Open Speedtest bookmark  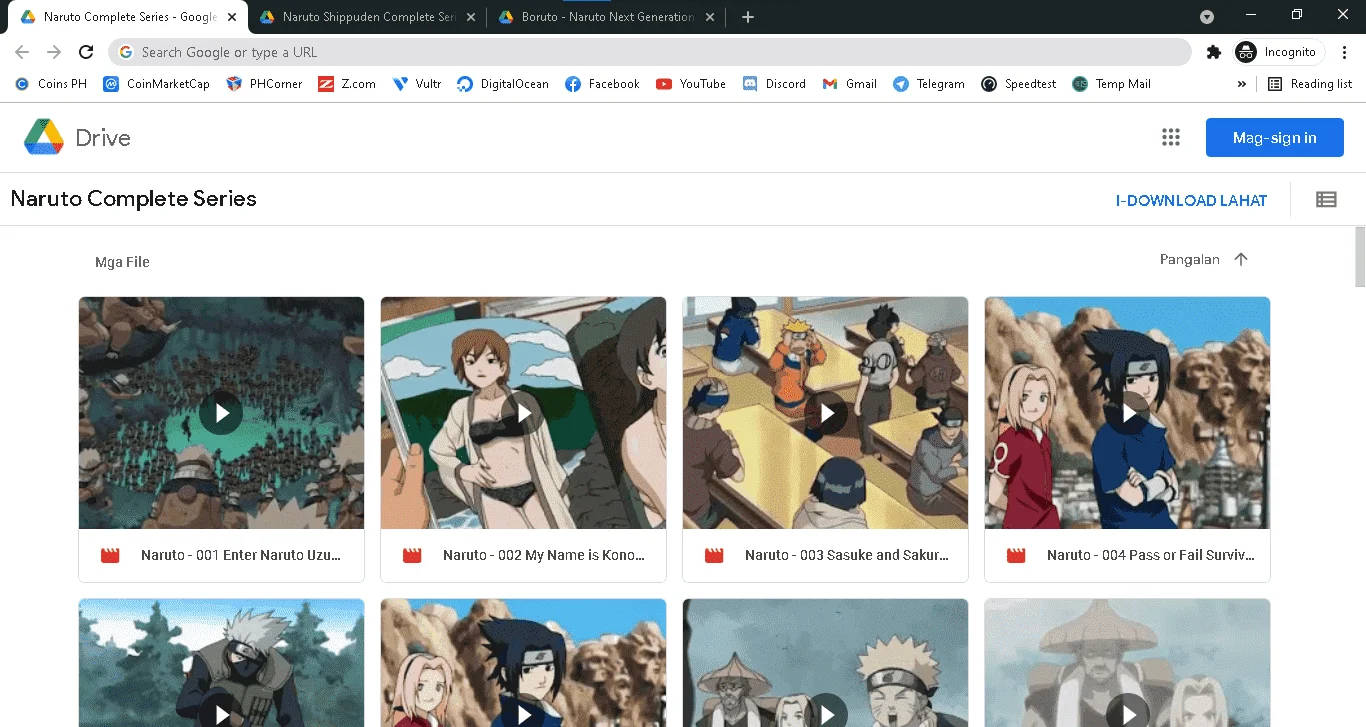(x=1019, y=84)
